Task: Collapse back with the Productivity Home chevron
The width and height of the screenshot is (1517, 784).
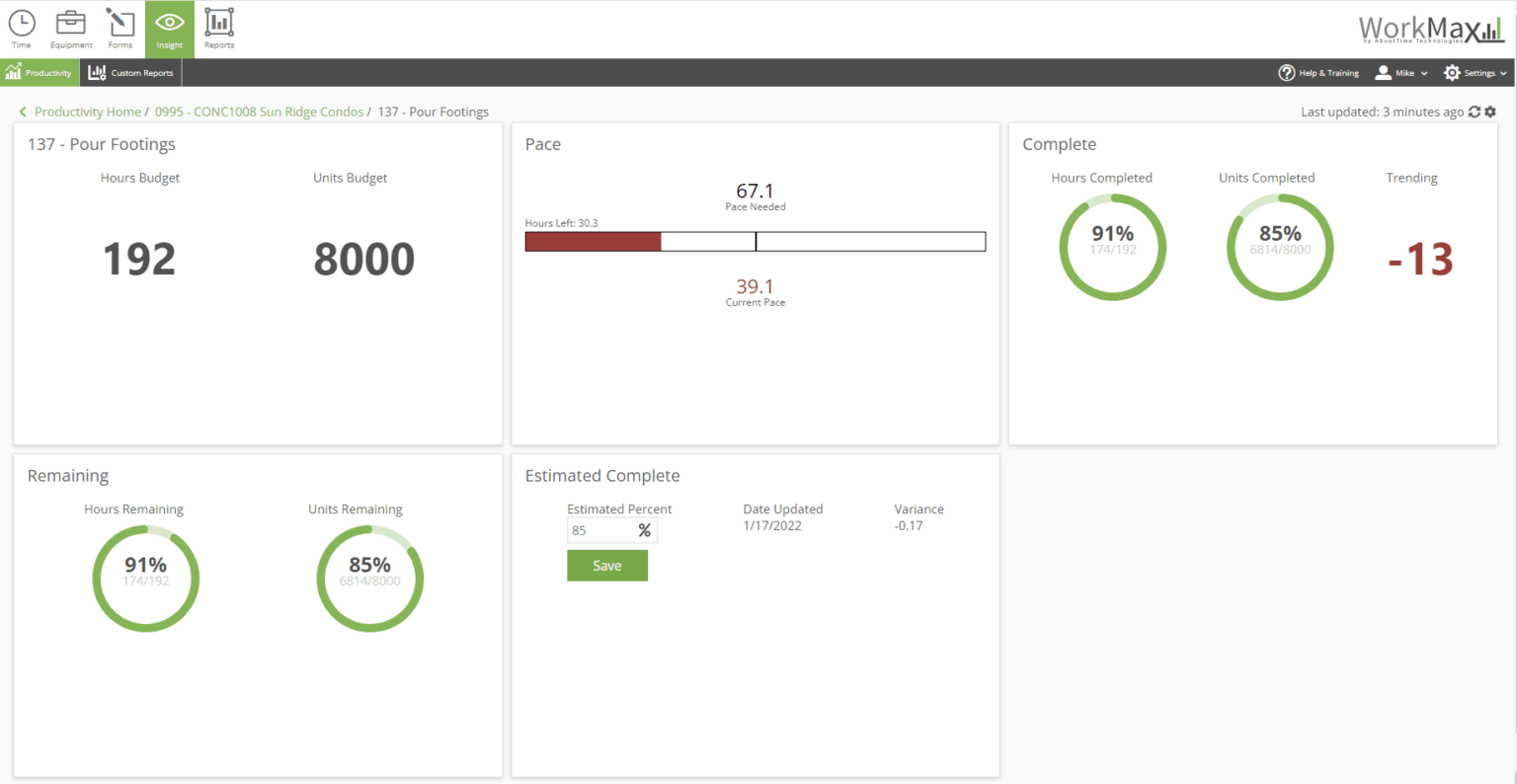Action: pyautogui.click(x=22, y=112)
